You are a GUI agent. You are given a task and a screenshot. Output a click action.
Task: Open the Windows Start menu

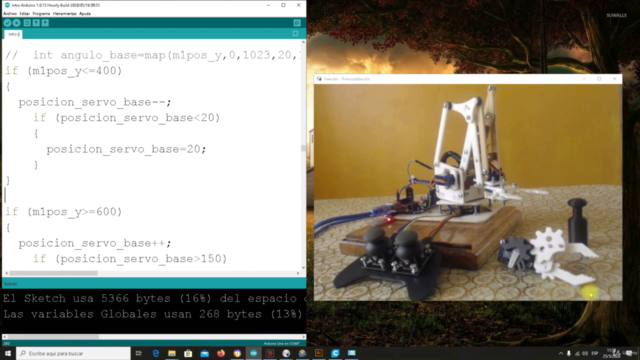point(8,353)
